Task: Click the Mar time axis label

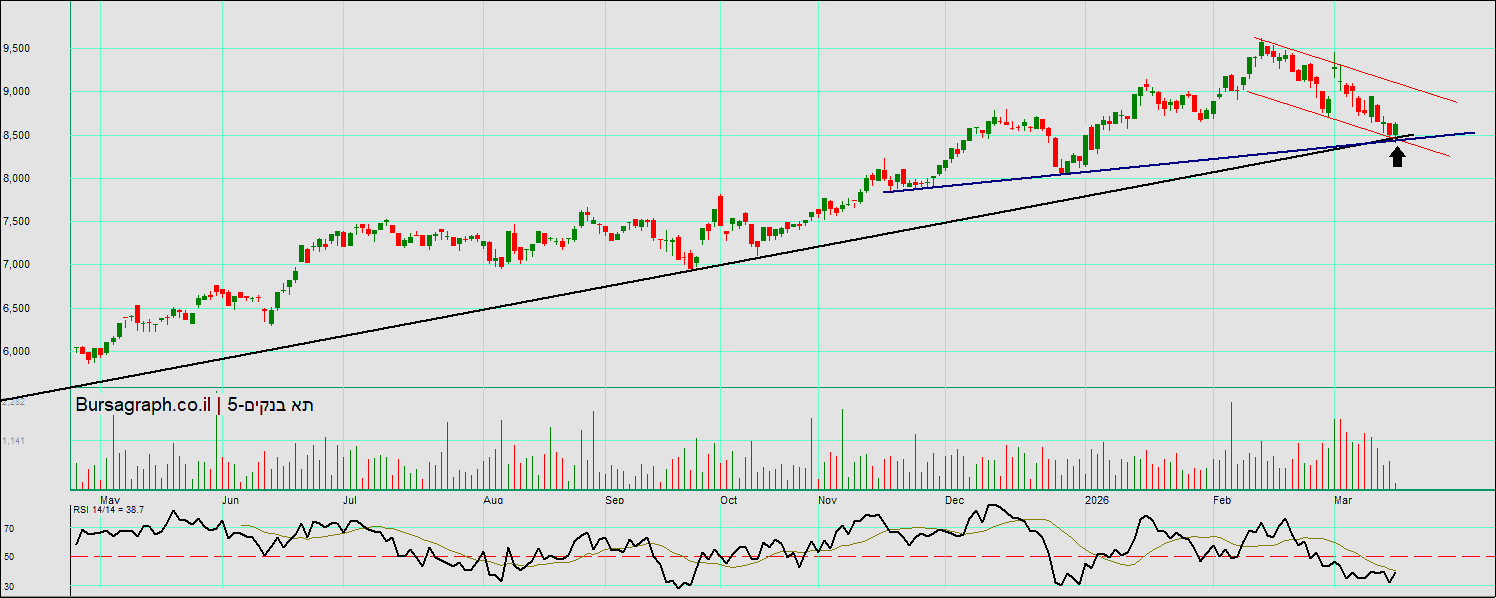Action: 1345,499
